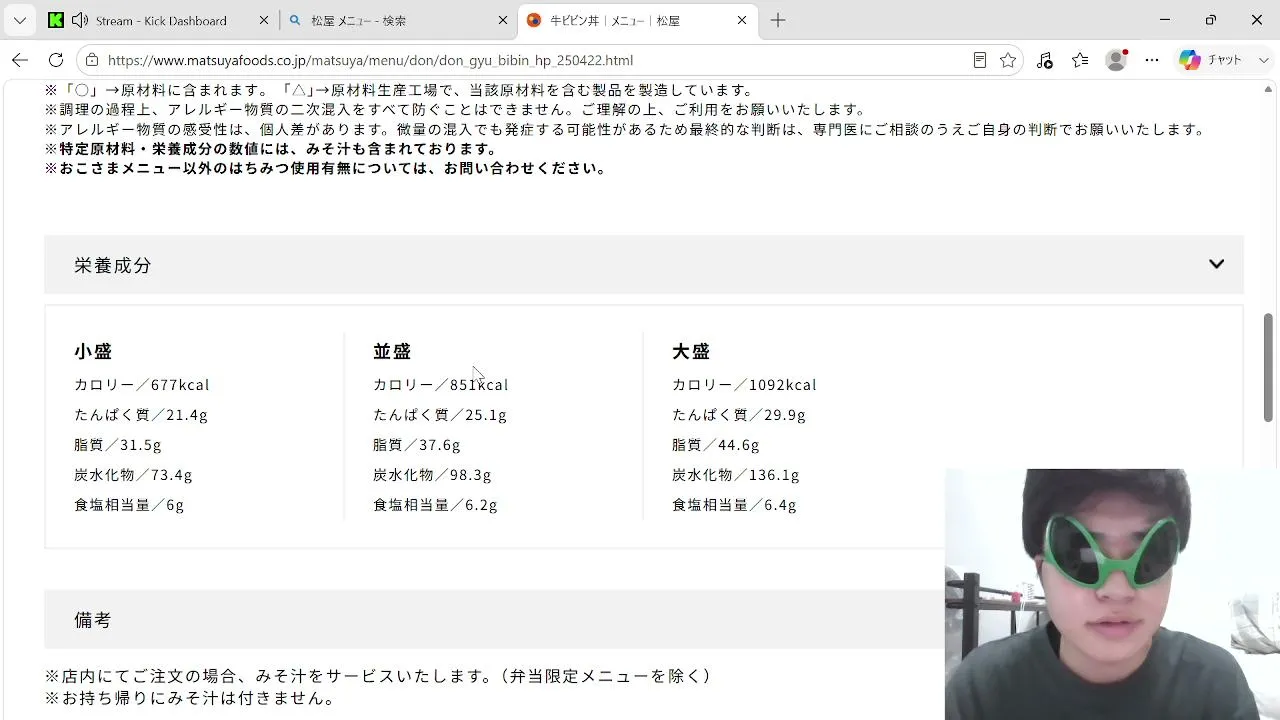Image resolution: width=1280 pixels, height=720 pixels.
Task: Click 食塩相当量／6.4g value
Action: 734,504
